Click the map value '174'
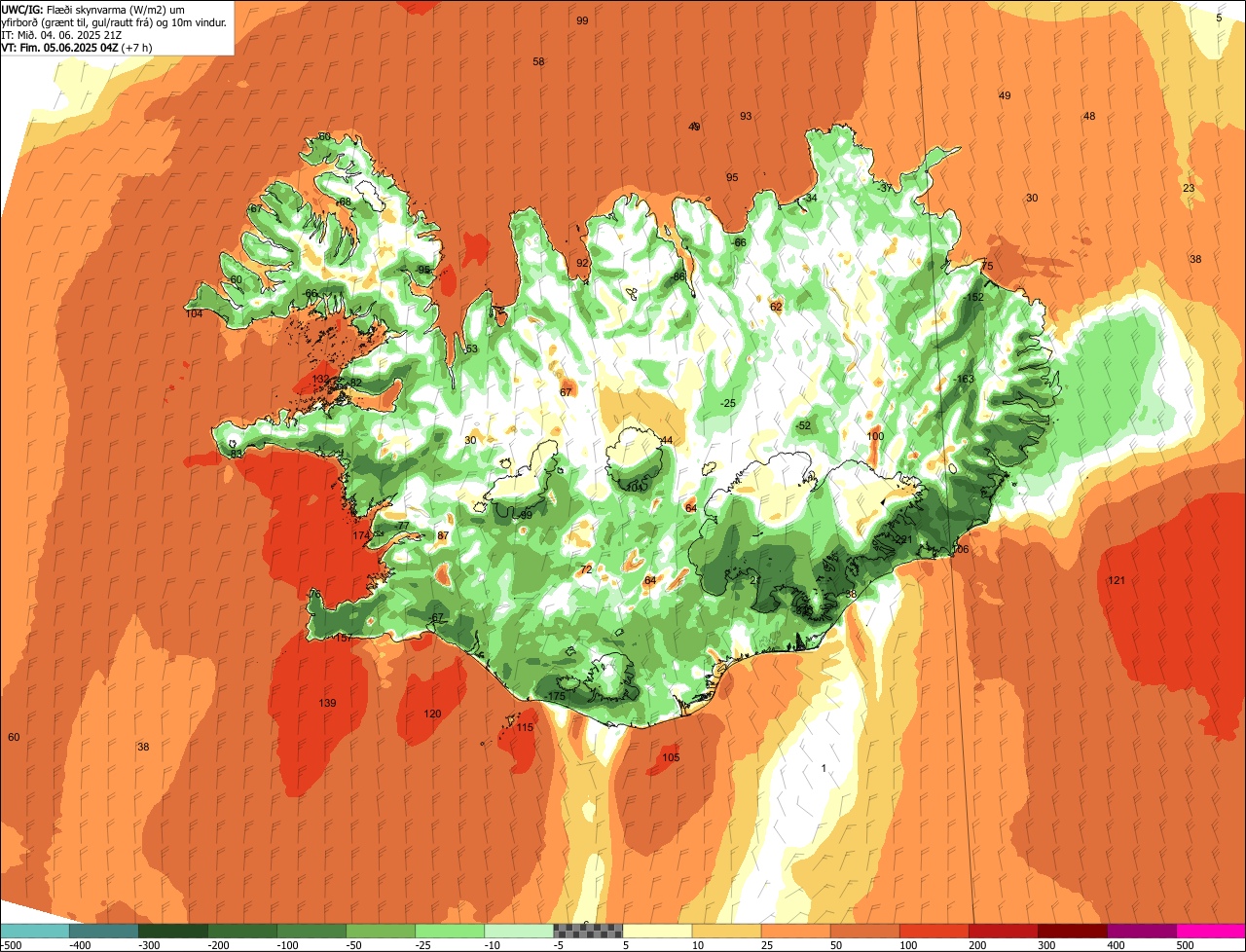This screenshot has height=952, width=1246. pyautogui.click(x=361, y=535)
